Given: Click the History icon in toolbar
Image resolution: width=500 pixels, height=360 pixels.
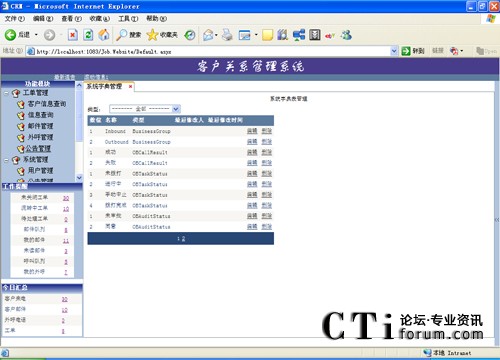Looking at the screenshot, I should [x=190, y=35].
